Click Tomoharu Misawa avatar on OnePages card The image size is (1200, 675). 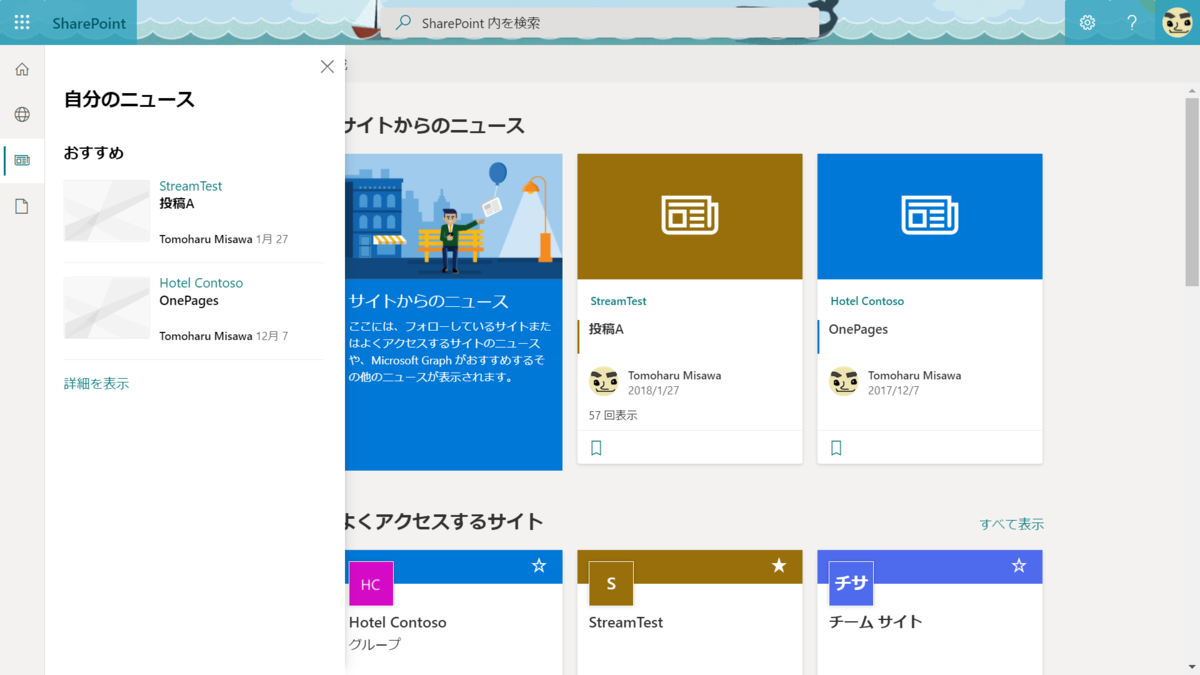[844, 381]
